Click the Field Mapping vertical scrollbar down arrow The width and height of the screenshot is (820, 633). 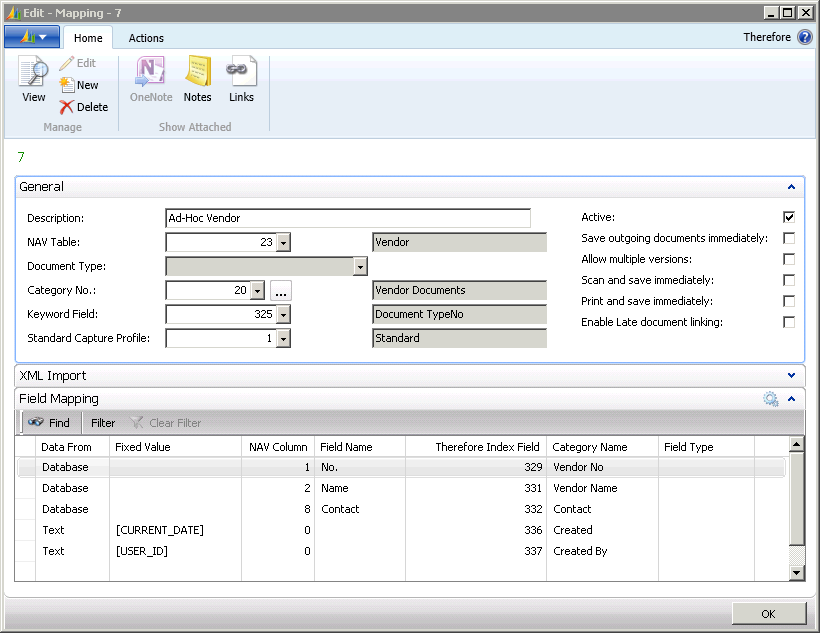tap(796, 572)
